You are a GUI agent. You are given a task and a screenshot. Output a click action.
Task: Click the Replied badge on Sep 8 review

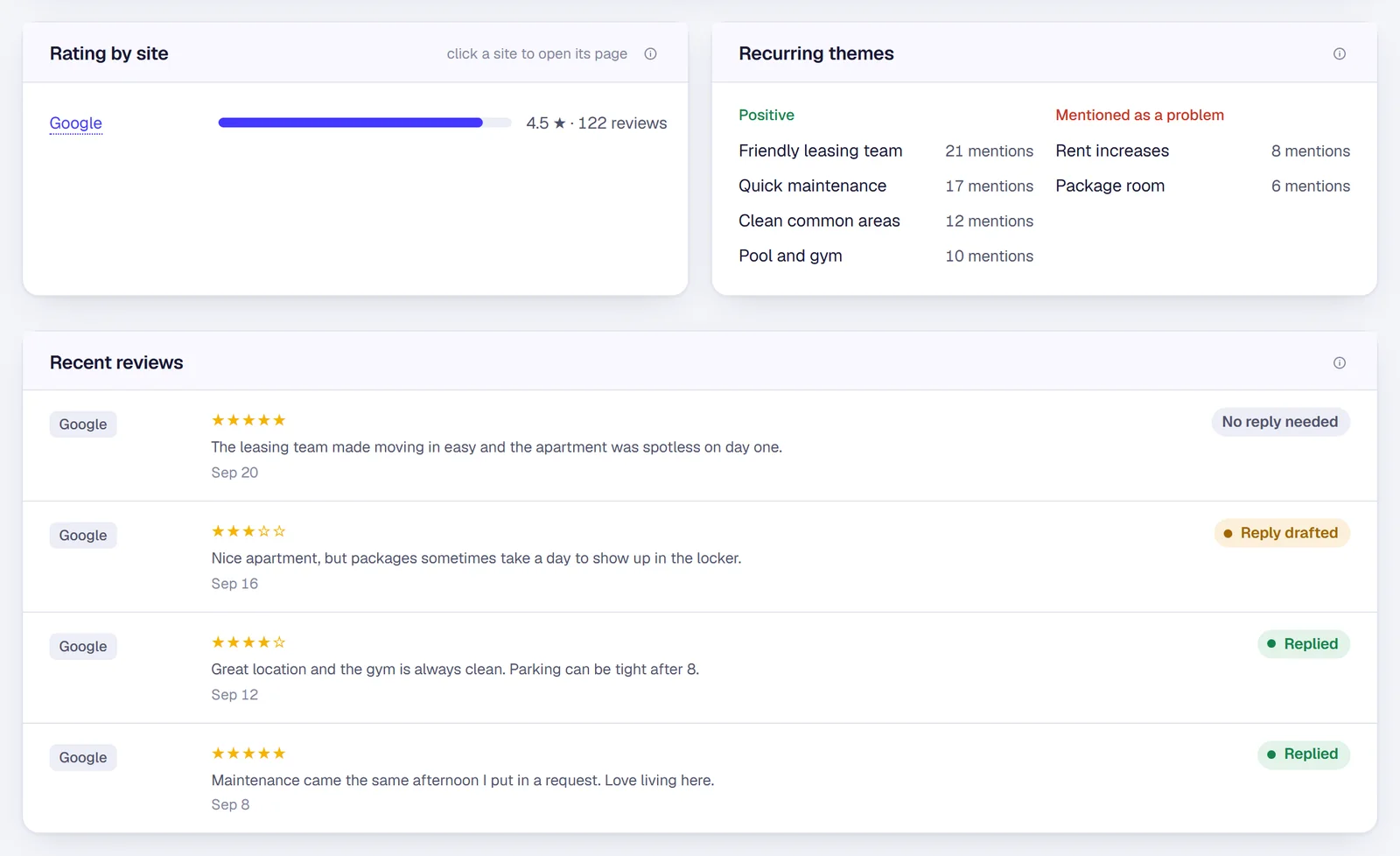pyautogui.click(x=1304, y=754)
